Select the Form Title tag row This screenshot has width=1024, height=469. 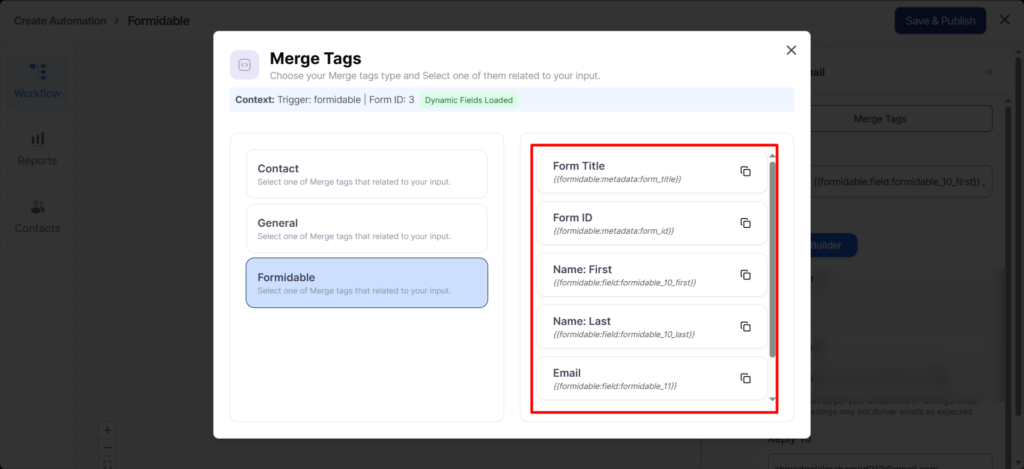tap(640, 172)
